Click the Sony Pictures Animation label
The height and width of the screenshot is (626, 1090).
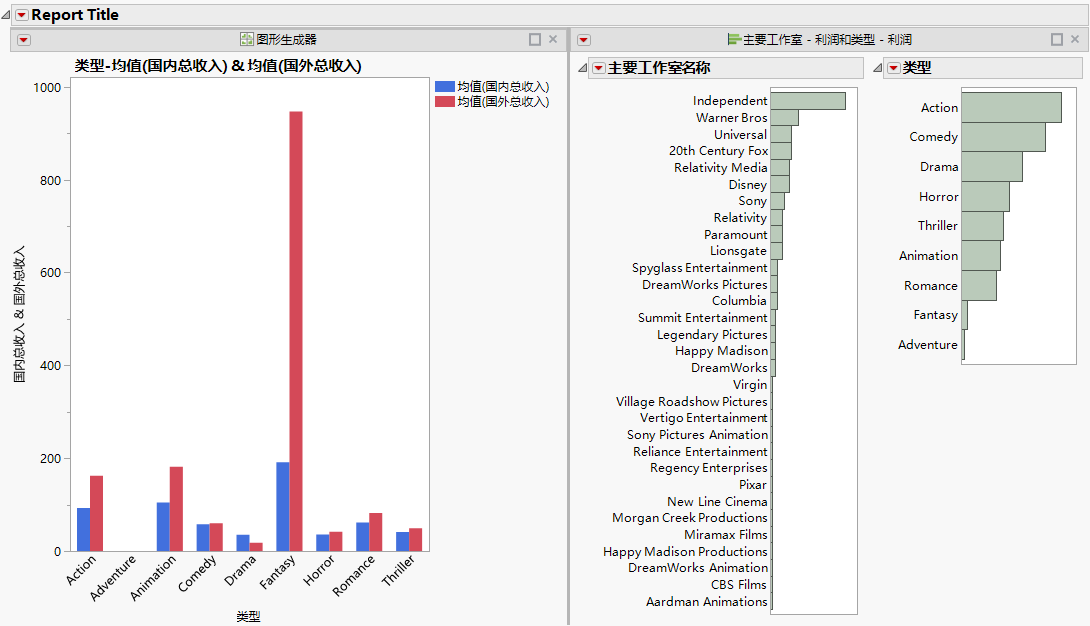(x=697, y=435)
